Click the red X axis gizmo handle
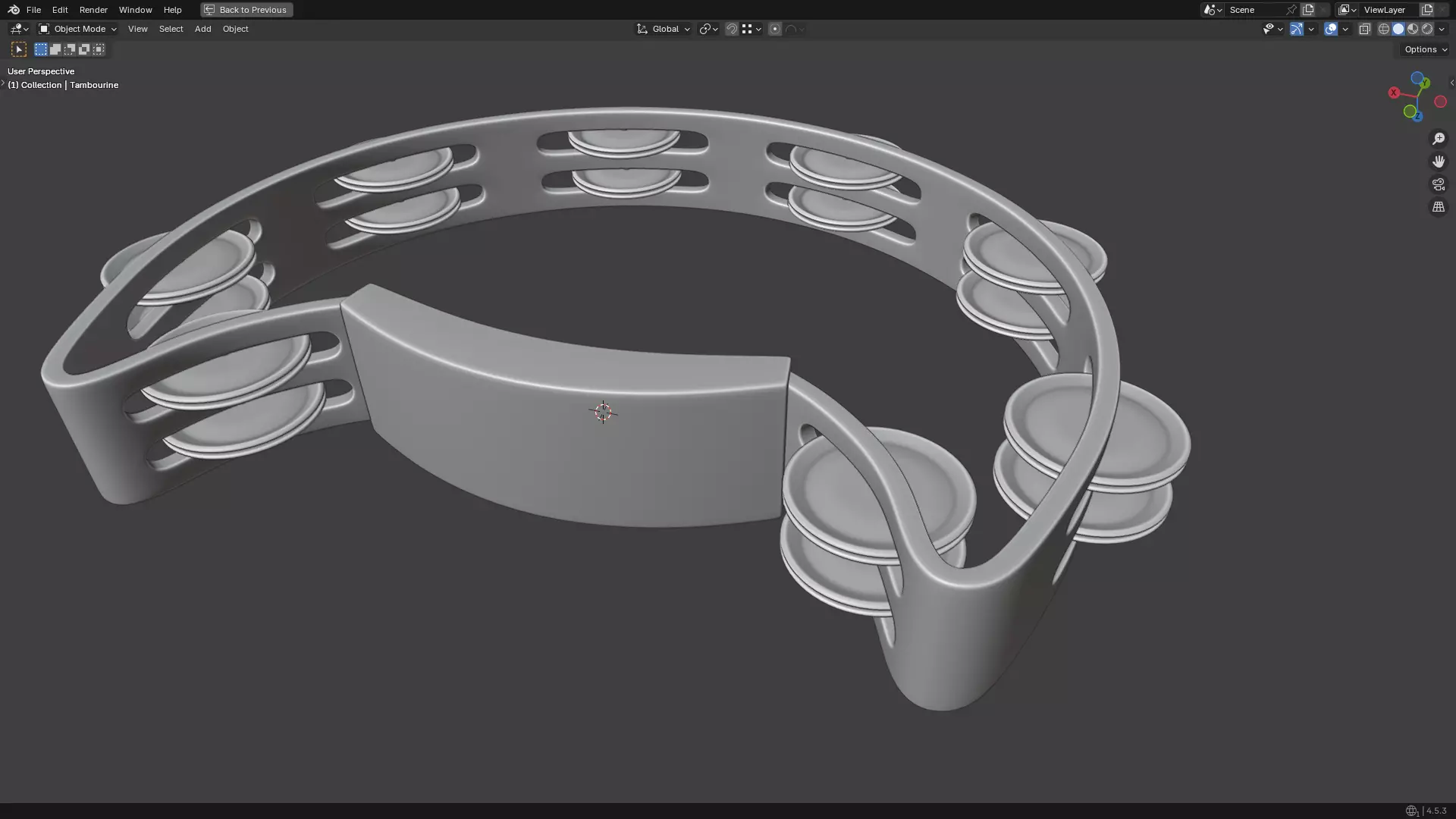 1394,93
